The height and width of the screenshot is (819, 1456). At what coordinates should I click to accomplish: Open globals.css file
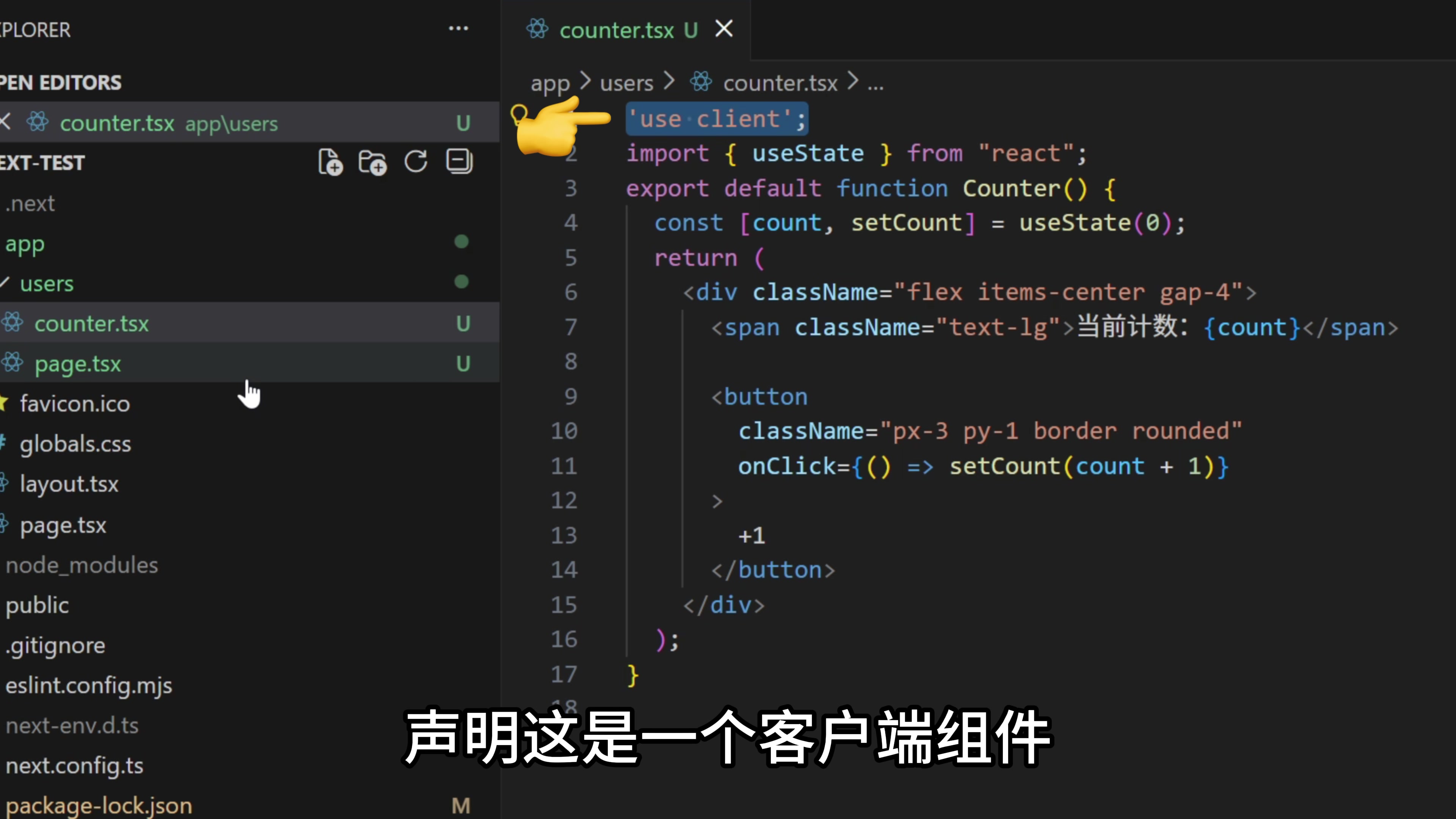click(75, 444)
